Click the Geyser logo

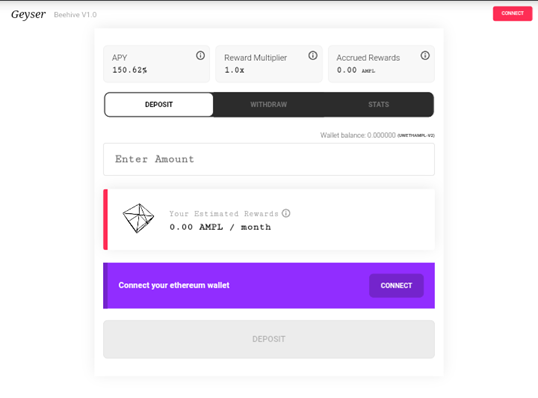point(28,15)
